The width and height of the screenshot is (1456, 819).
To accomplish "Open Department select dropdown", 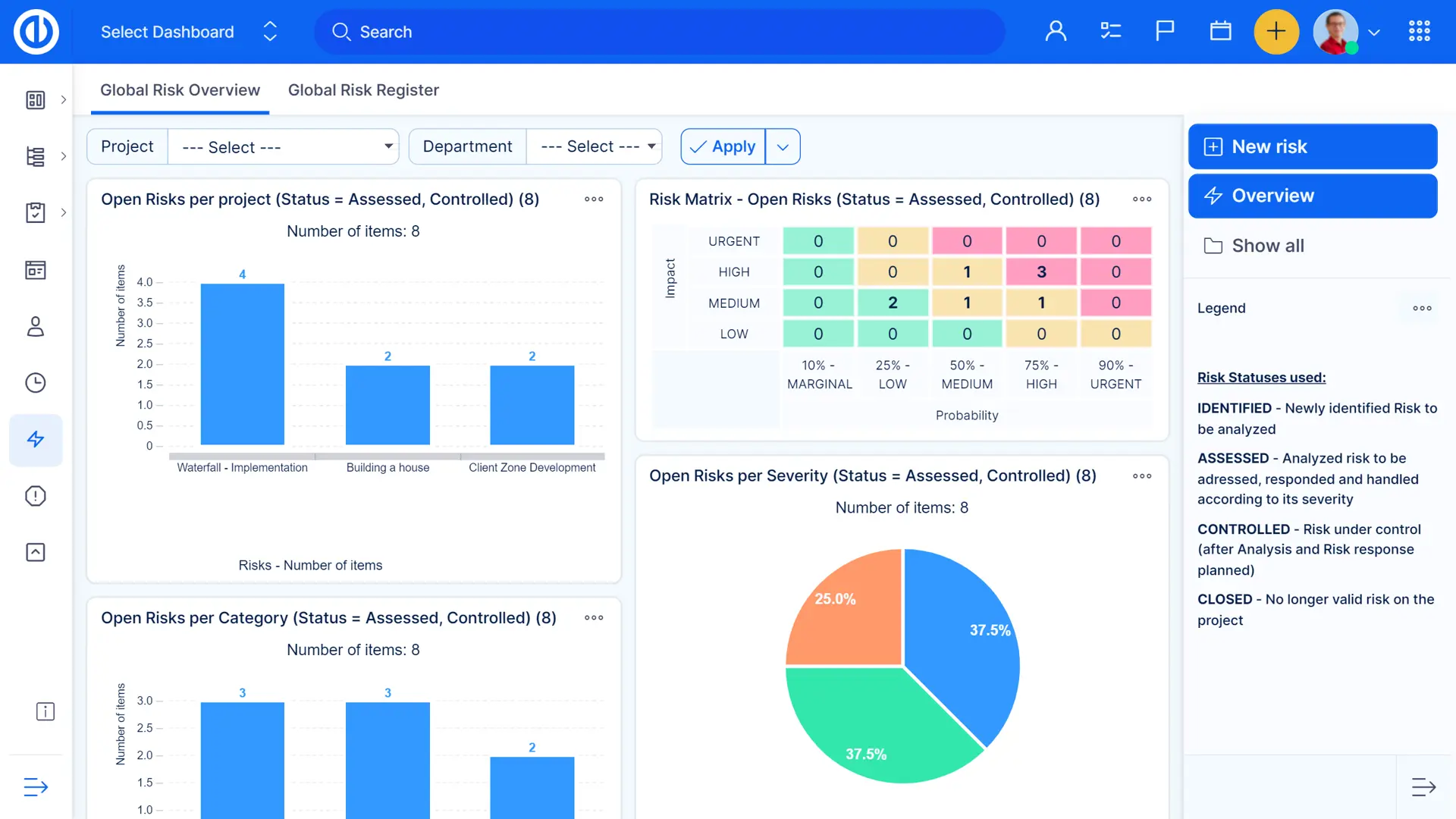I will [x=594, y=147].
